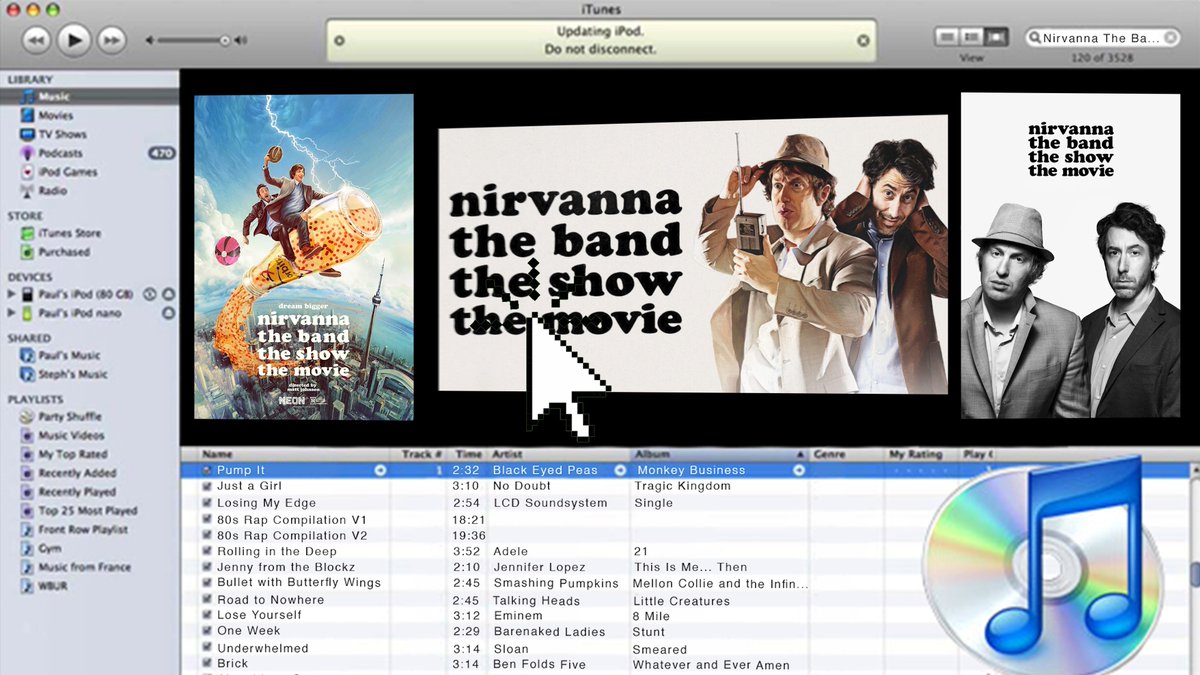Uncheck the Road to Nowhere checkbox
The height and width of the screenshot is (675, 1200).
coord(207,600)
